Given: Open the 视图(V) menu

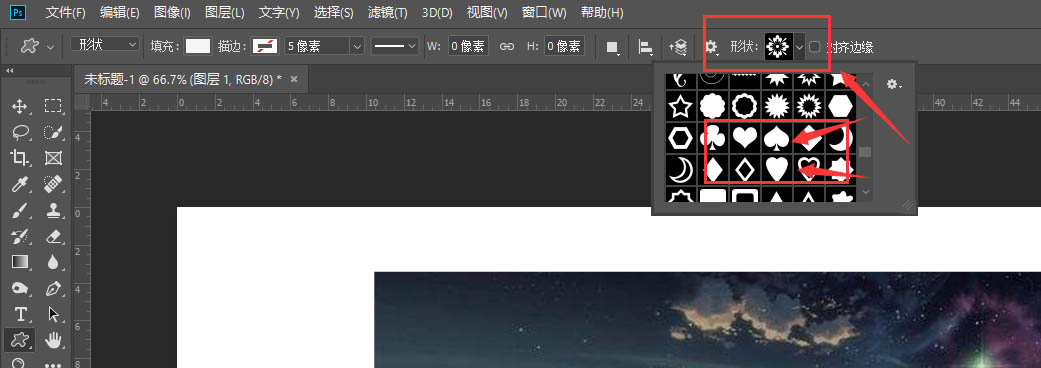Looking at the screenshot, I should click(487, 12).
